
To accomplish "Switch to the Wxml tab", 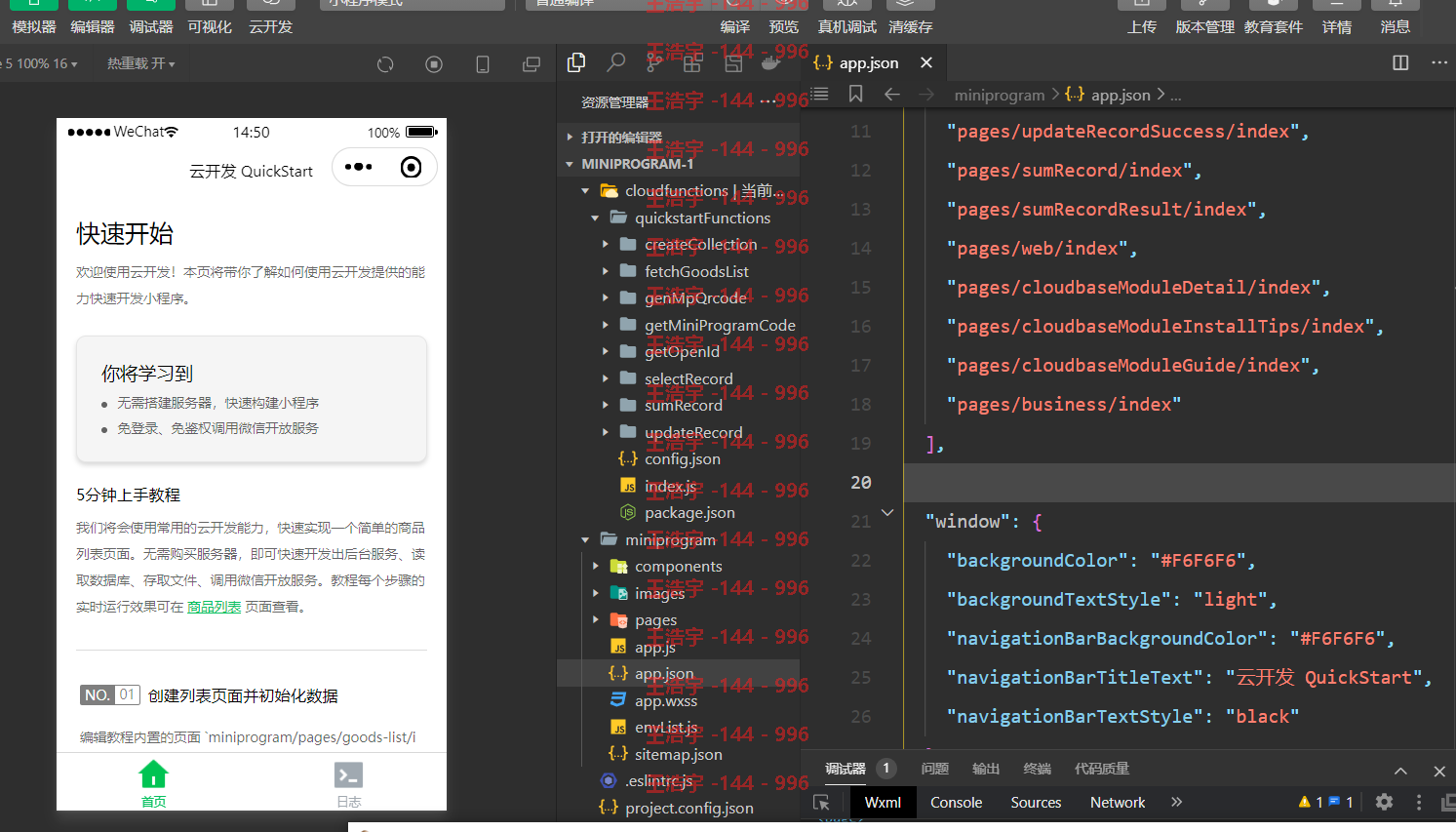I will point(883,802).
